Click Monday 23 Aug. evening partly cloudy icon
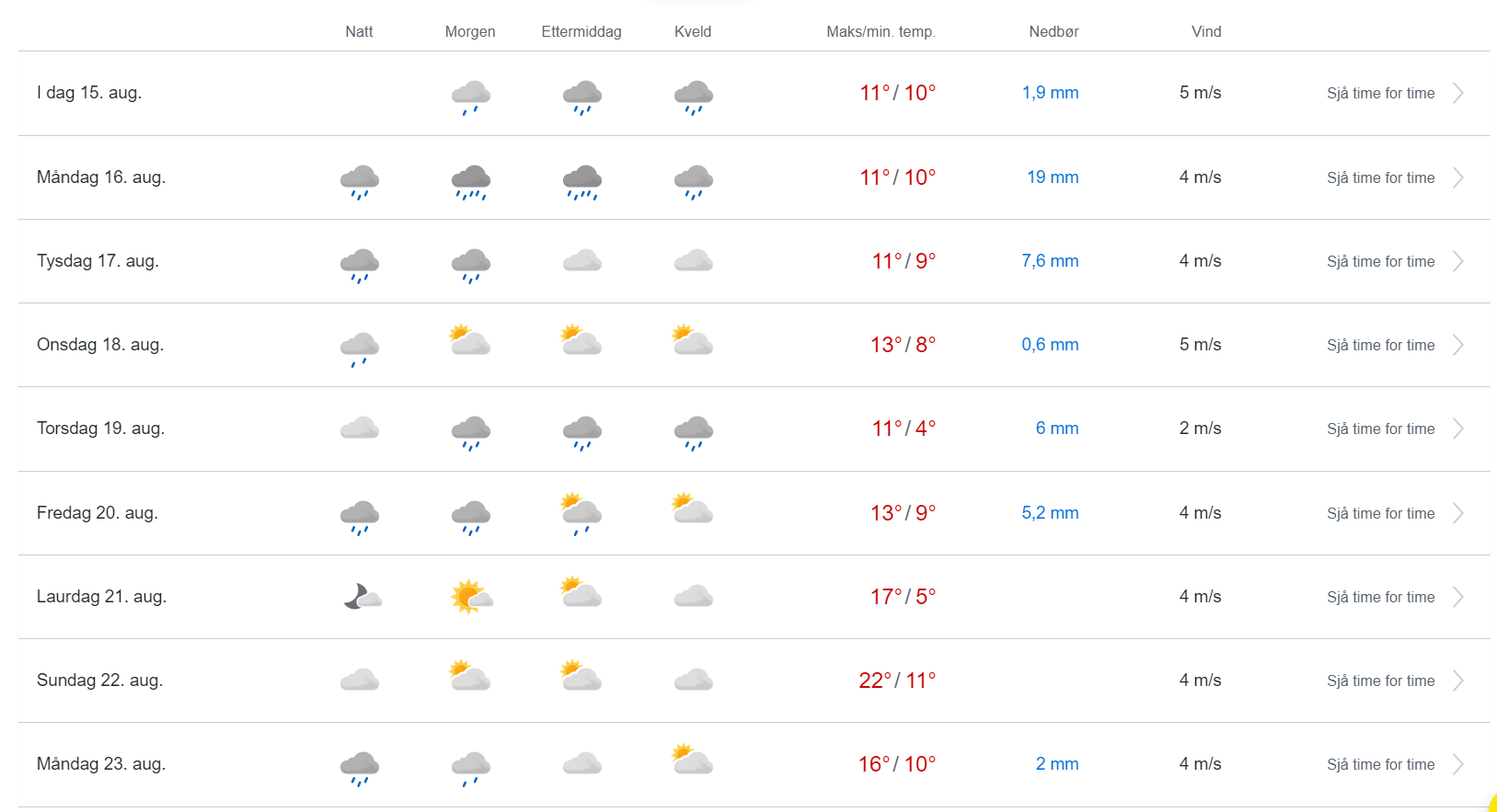Viewport: 1497px width, 812px height. [693, 760]
